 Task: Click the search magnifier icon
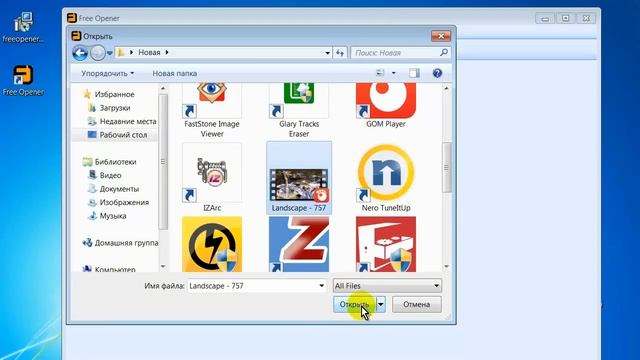[444, 52]
